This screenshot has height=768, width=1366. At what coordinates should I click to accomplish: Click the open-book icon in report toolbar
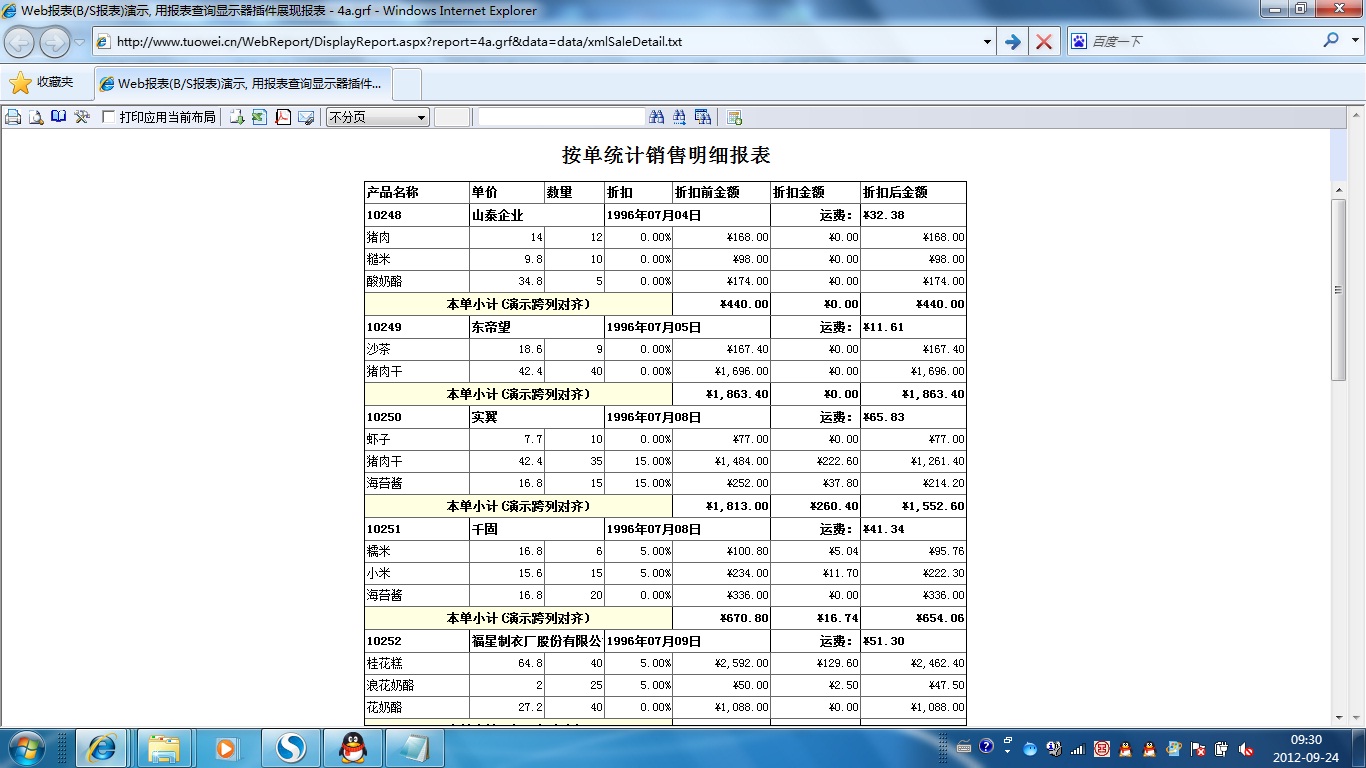pos(59,117)
